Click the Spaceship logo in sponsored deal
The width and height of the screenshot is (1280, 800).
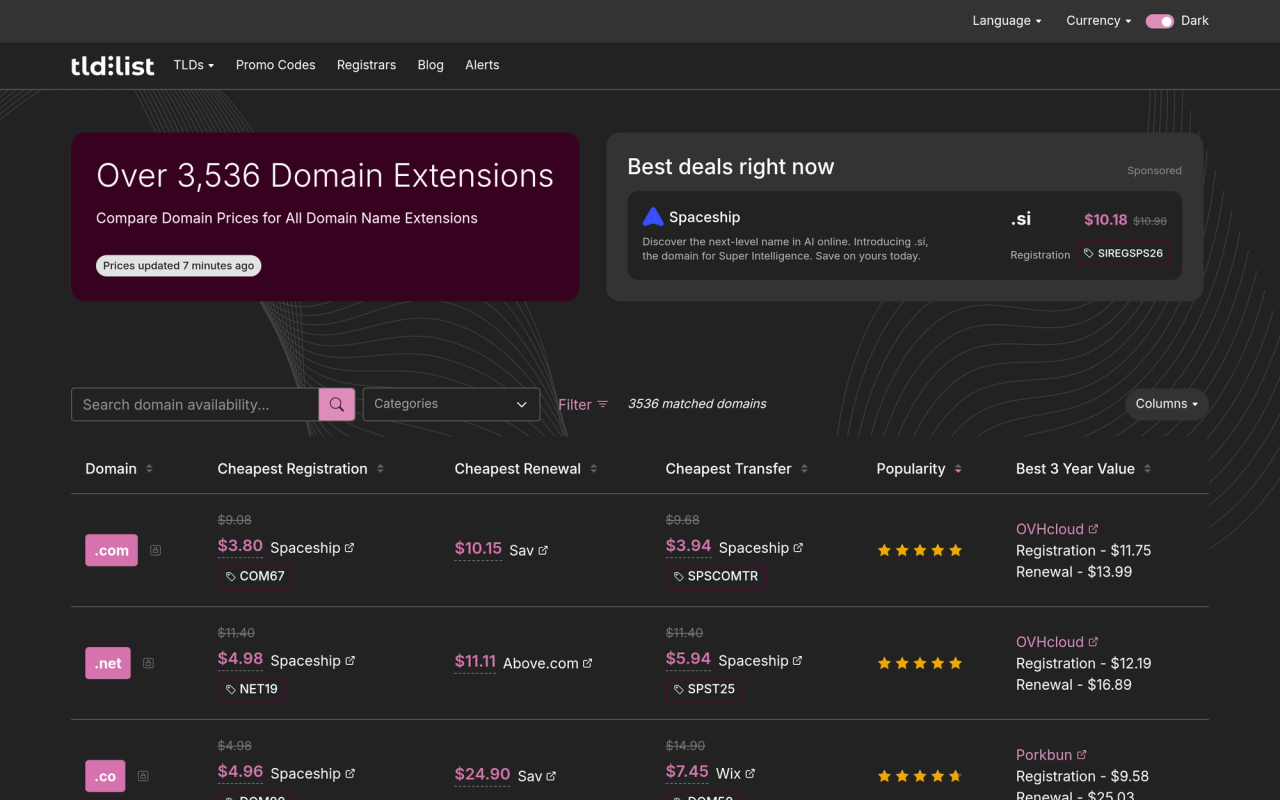tap(653, 217)
